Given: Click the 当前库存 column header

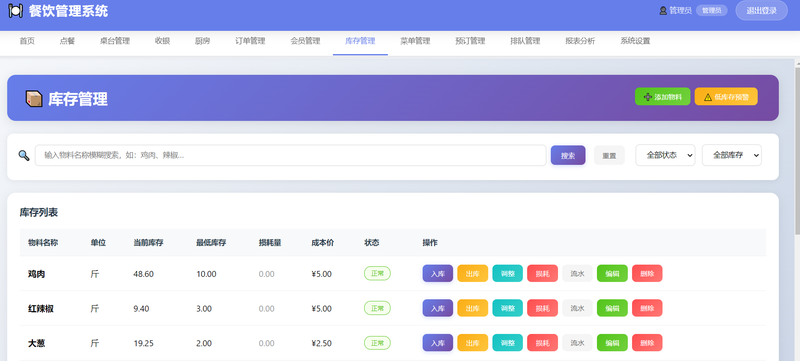Looking at the screenshot, I should point(148,243).
